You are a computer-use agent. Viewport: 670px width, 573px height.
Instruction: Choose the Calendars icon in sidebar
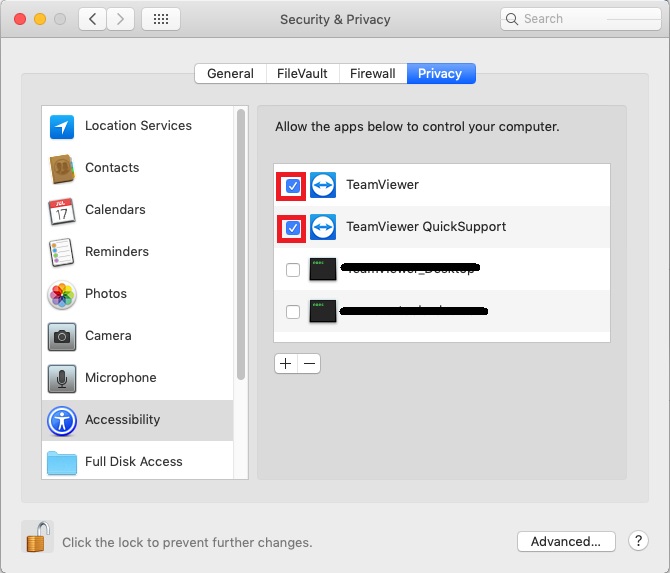(x=62, y=210)
